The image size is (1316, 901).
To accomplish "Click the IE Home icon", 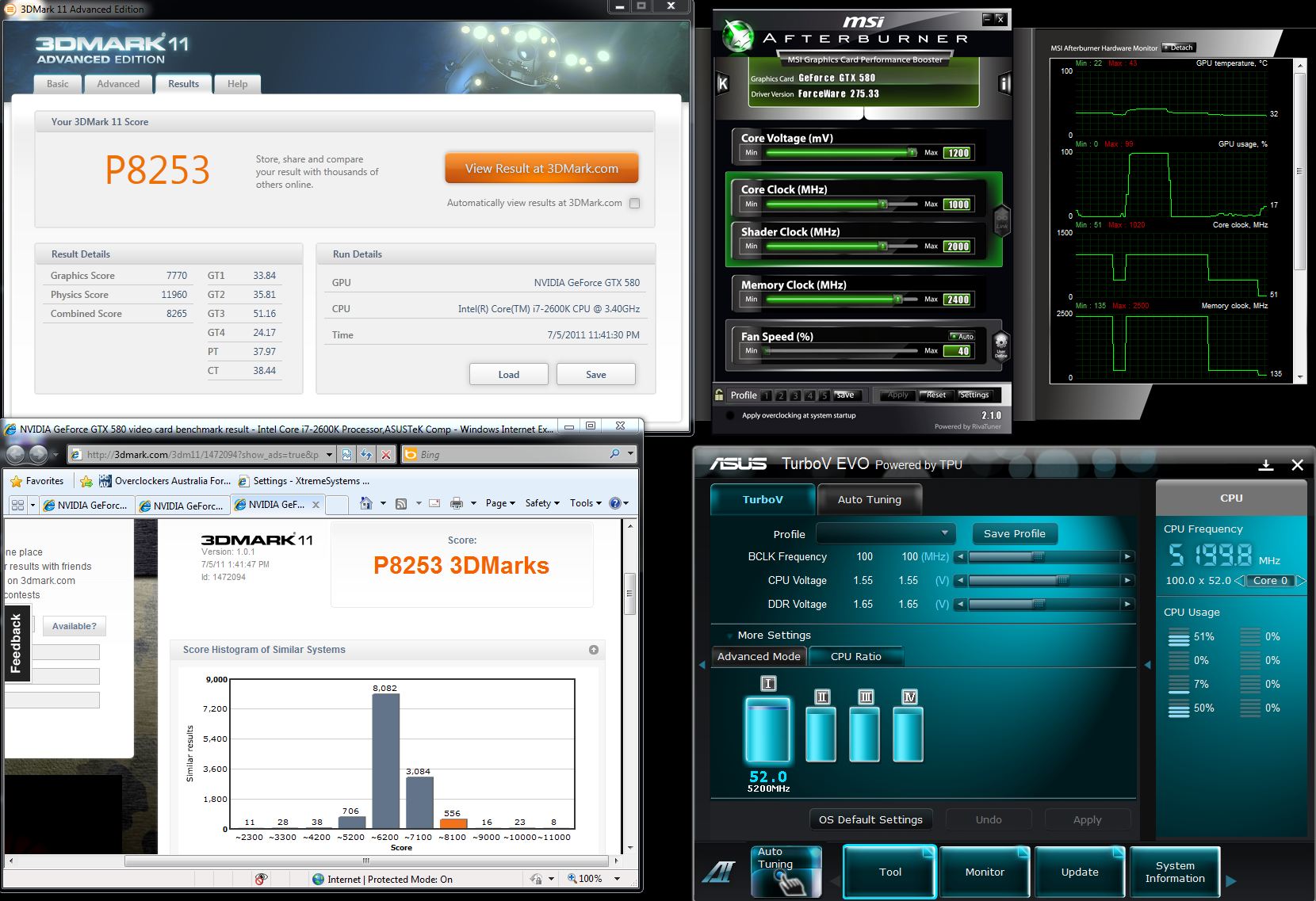I will (x=365, y=503).
